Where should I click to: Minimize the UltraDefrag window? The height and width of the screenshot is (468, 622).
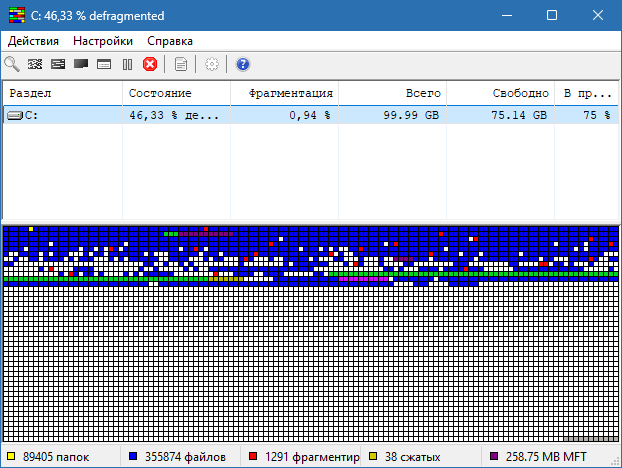[507, 15]
